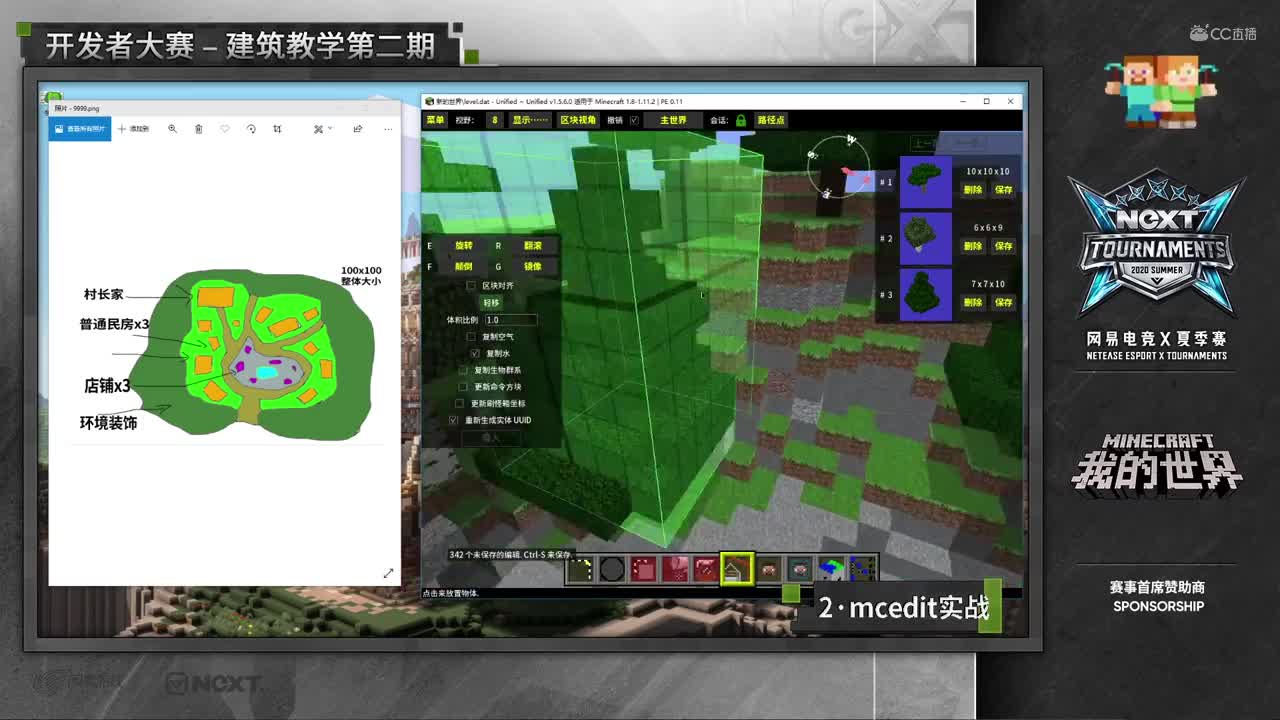Delete the photo with the trash icon
The width and height of the screenshot is (1280, 720).
click(198, 129)
